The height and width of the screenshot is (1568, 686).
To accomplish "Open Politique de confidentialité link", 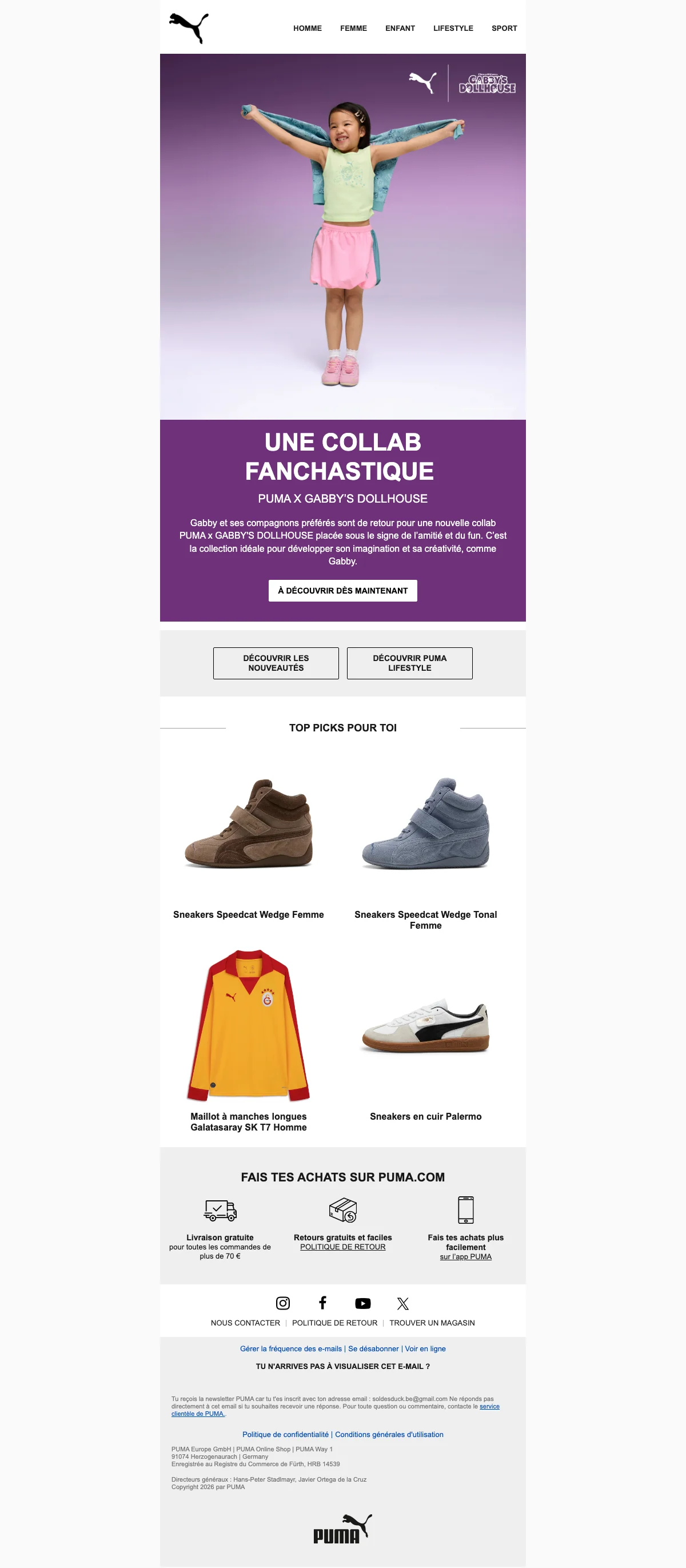I will 285,1435.
